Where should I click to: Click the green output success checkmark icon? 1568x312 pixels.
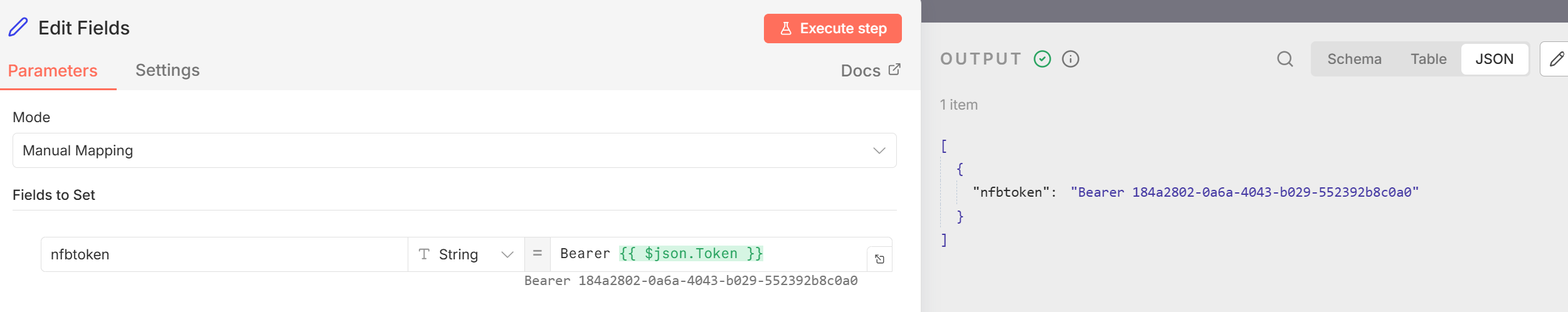(1042, 59)
